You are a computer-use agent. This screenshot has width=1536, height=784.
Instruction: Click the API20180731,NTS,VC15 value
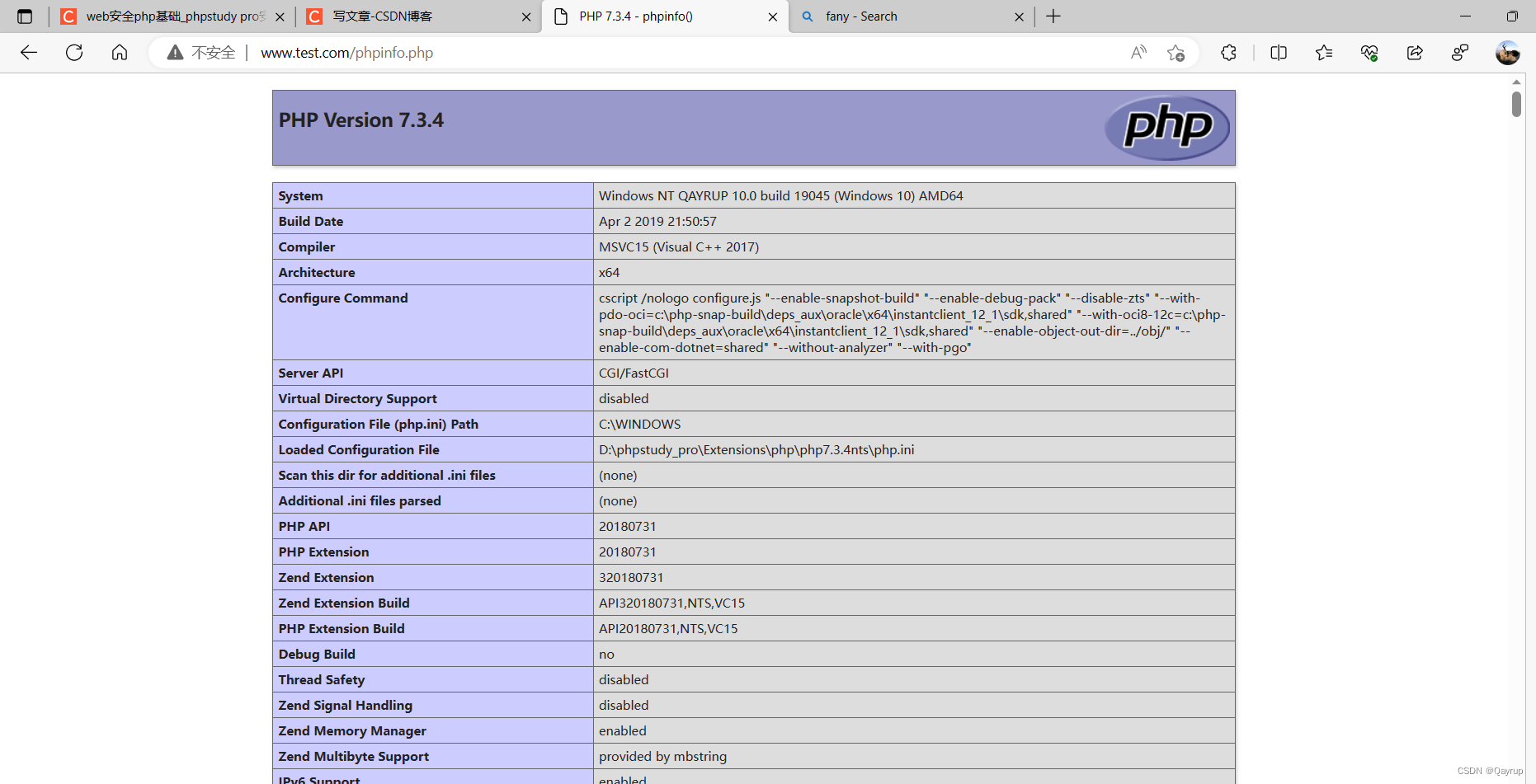pos(668,629)
